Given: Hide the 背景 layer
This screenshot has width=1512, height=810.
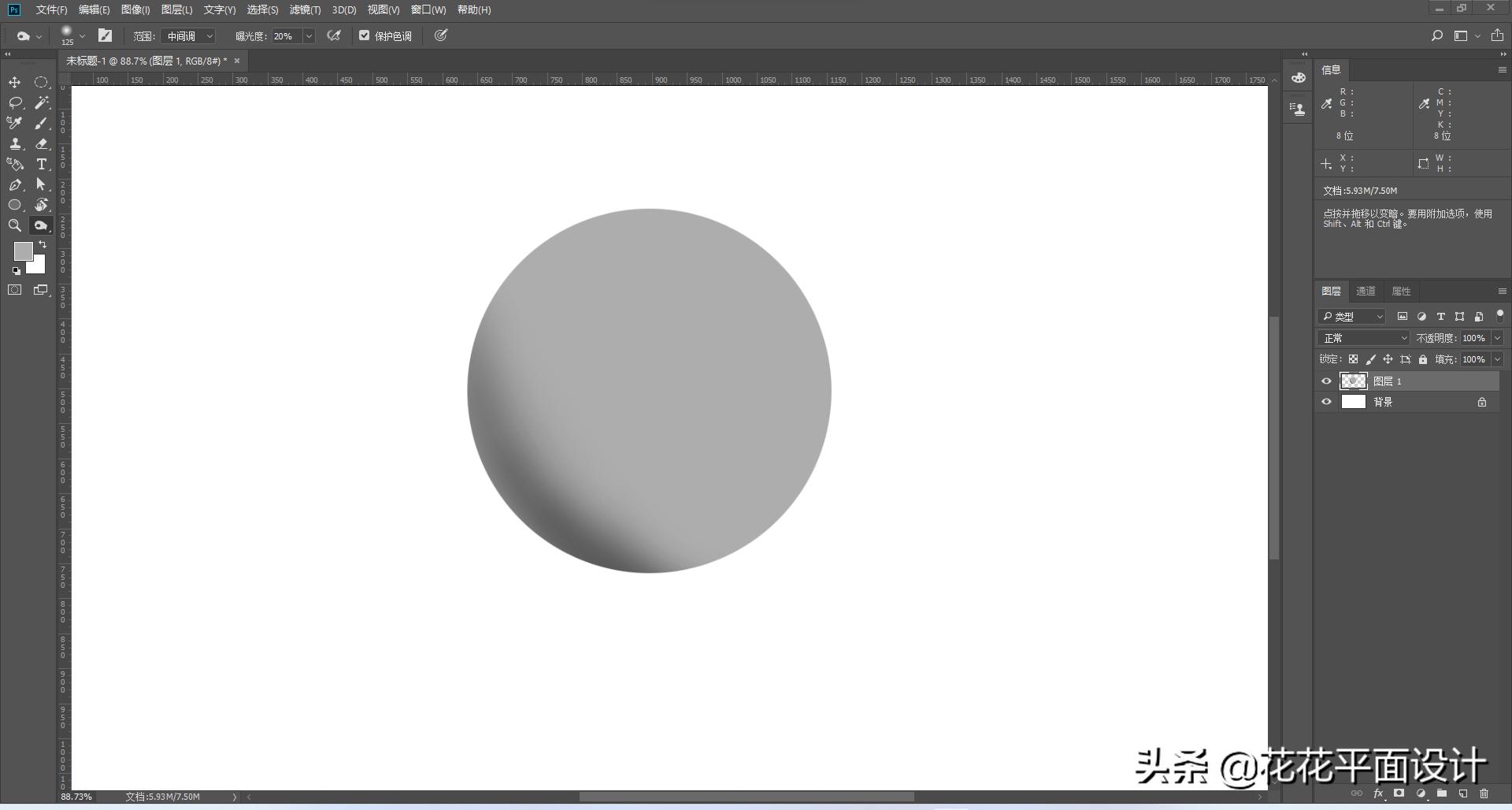Looking at the screenshot, I should pos(1326,402).
